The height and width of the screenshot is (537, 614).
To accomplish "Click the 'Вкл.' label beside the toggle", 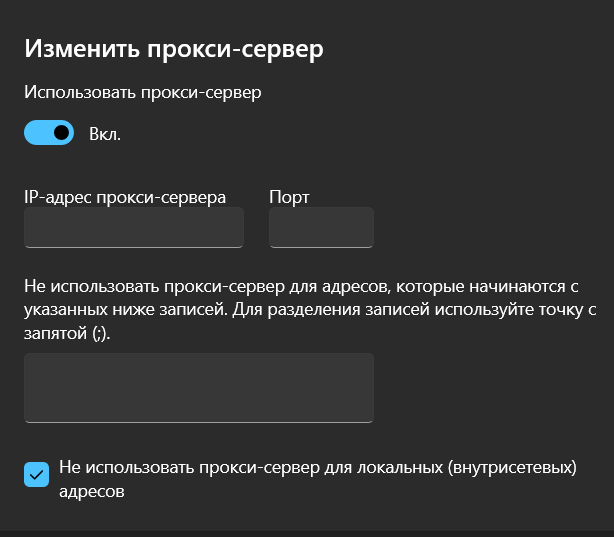I will [105, 134].
